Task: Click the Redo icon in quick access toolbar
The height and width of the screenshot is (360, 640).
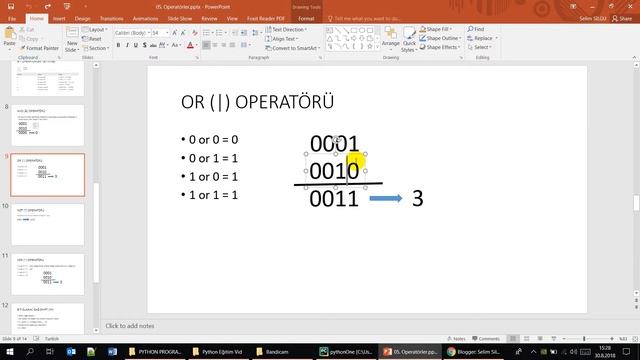Action: pos(48,7)
